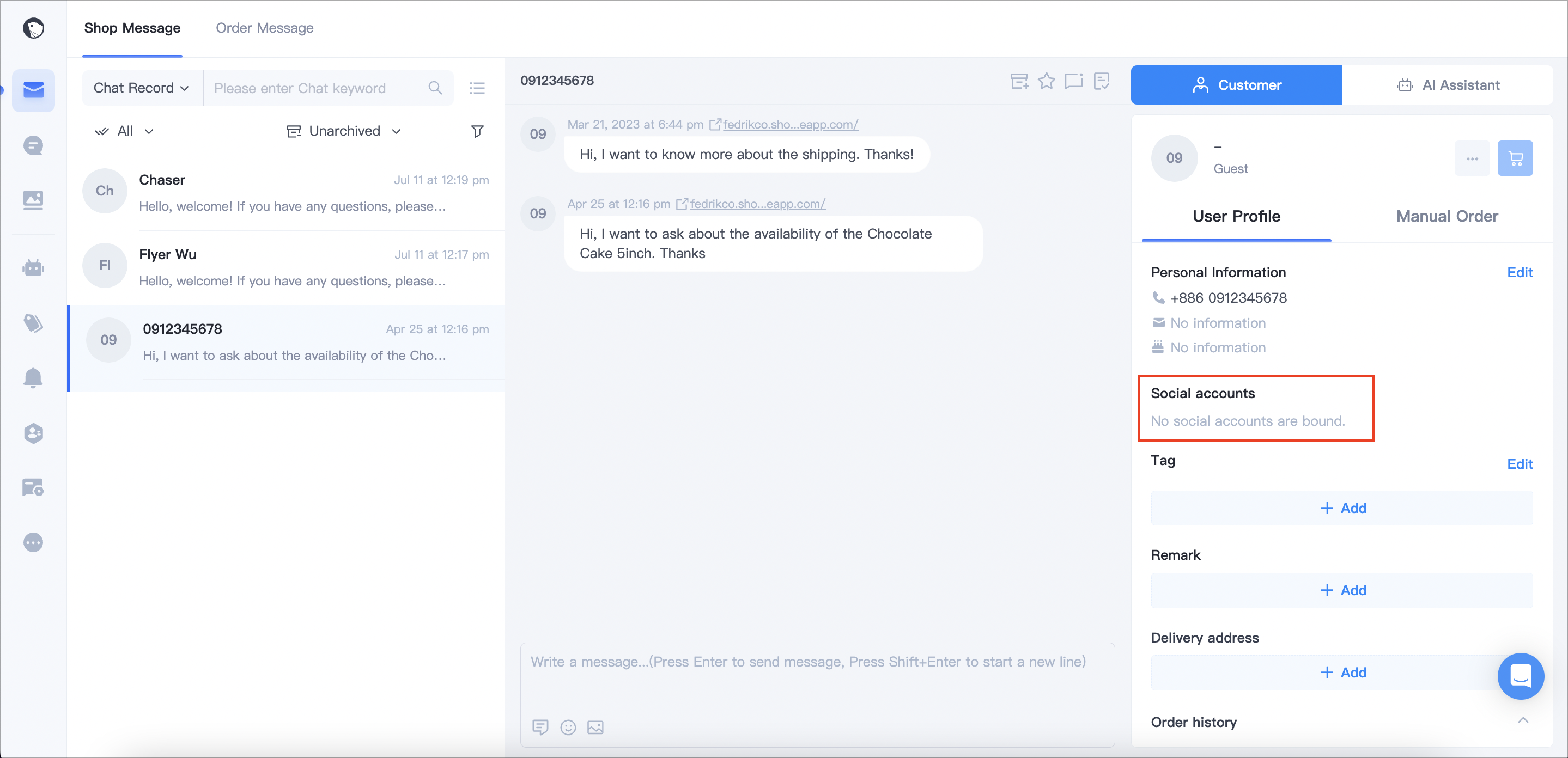The image size is (1568, 758).
Task: Edit Personal Information
Action: point(1520,272)
